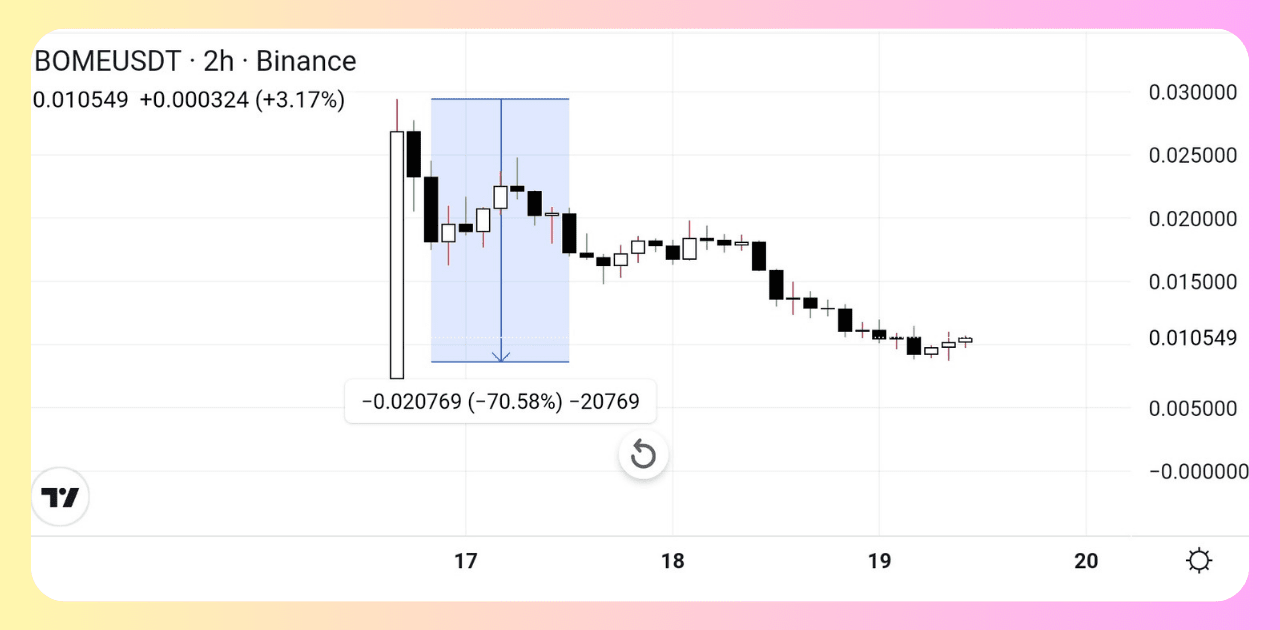Click the BOMEUSDT · 2h · Binance title
This screenshot has width=1280, height=630.
coord(195,61)
